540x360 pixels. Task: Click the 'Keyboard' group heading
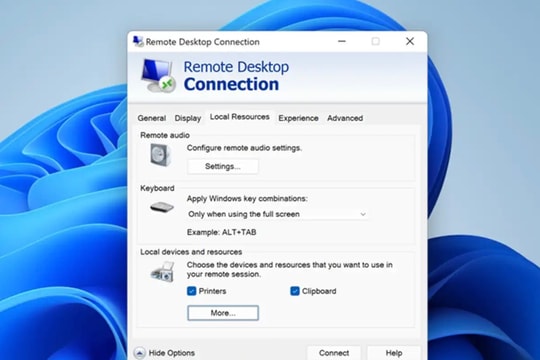pyautogui.click(x=157, y=188)
